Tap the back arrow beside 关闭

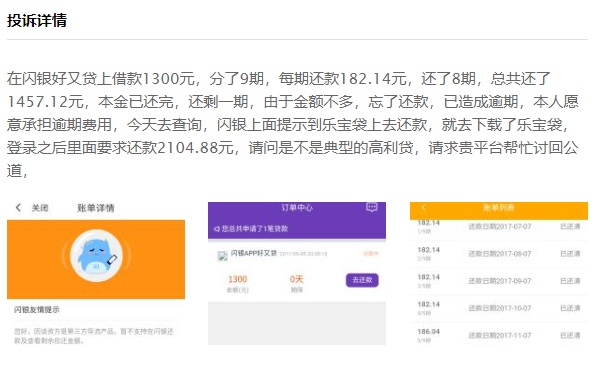coord(18,208)
